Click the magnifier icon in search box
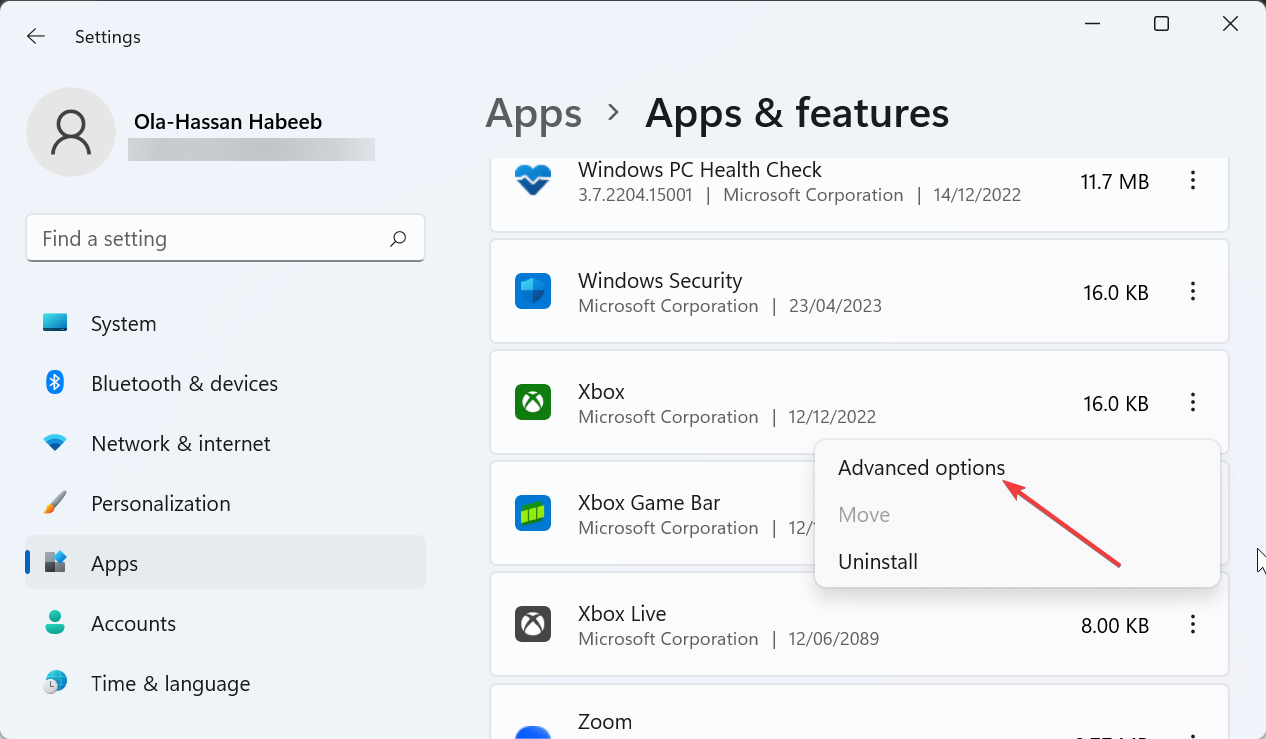 click(398, 238)
